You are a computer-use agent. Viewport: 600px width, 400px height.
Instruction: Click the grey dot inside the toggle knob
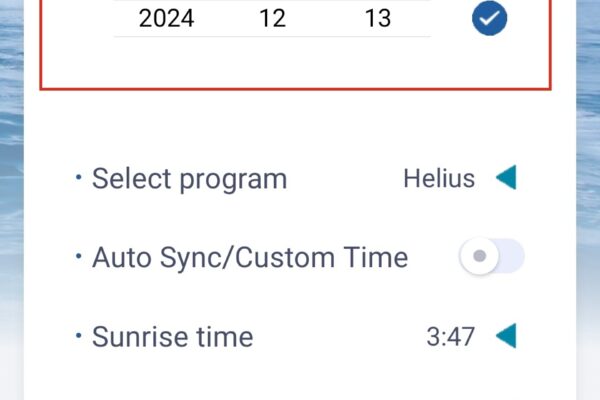[x=479, y=256]
